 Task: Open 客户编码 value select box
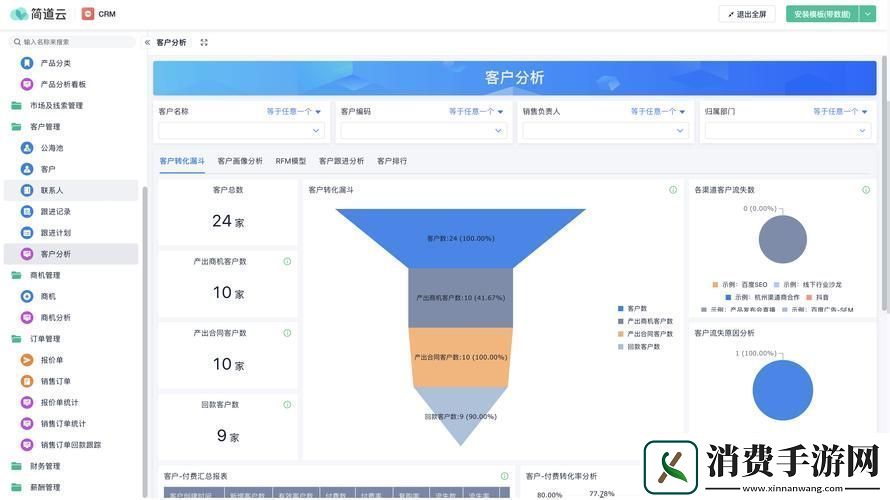click(x=423, y=131)
